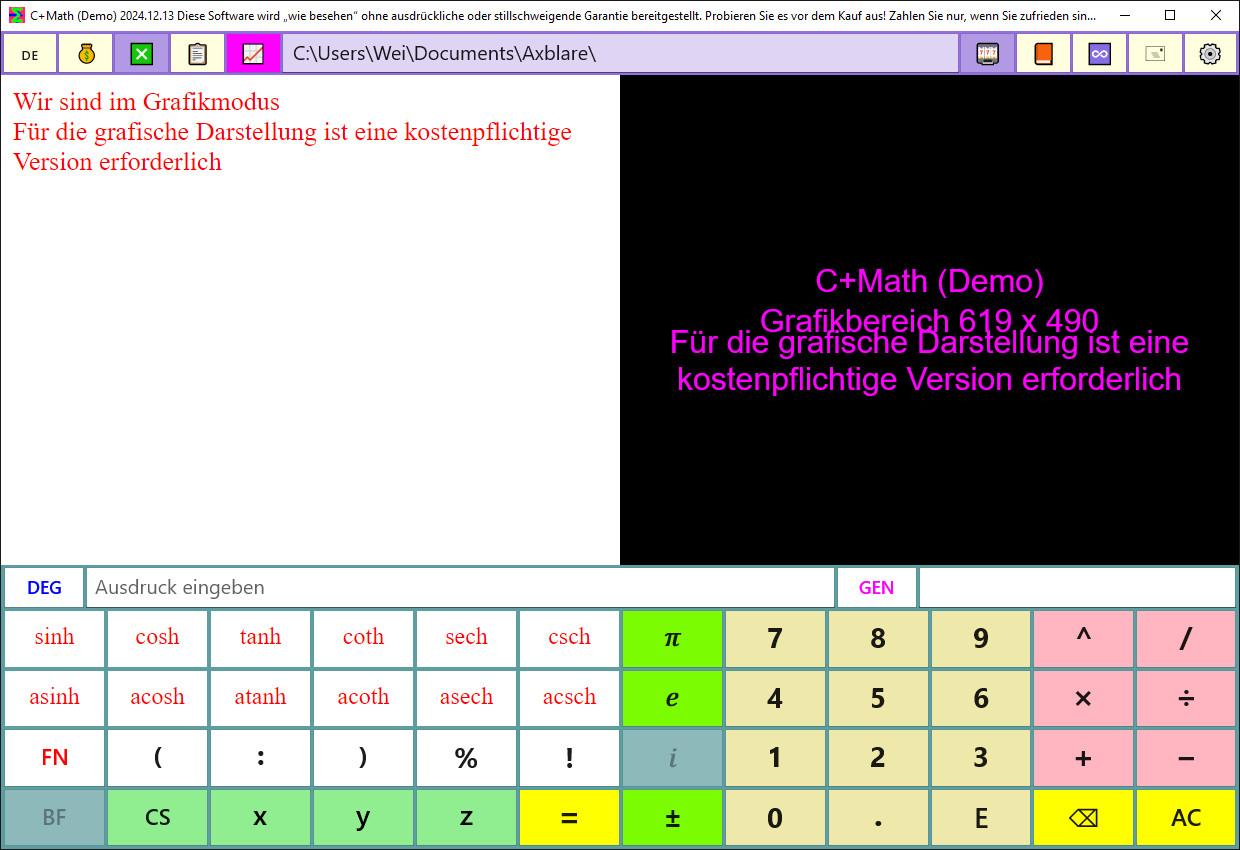
Task: Insert variable x
Action: 260,818
